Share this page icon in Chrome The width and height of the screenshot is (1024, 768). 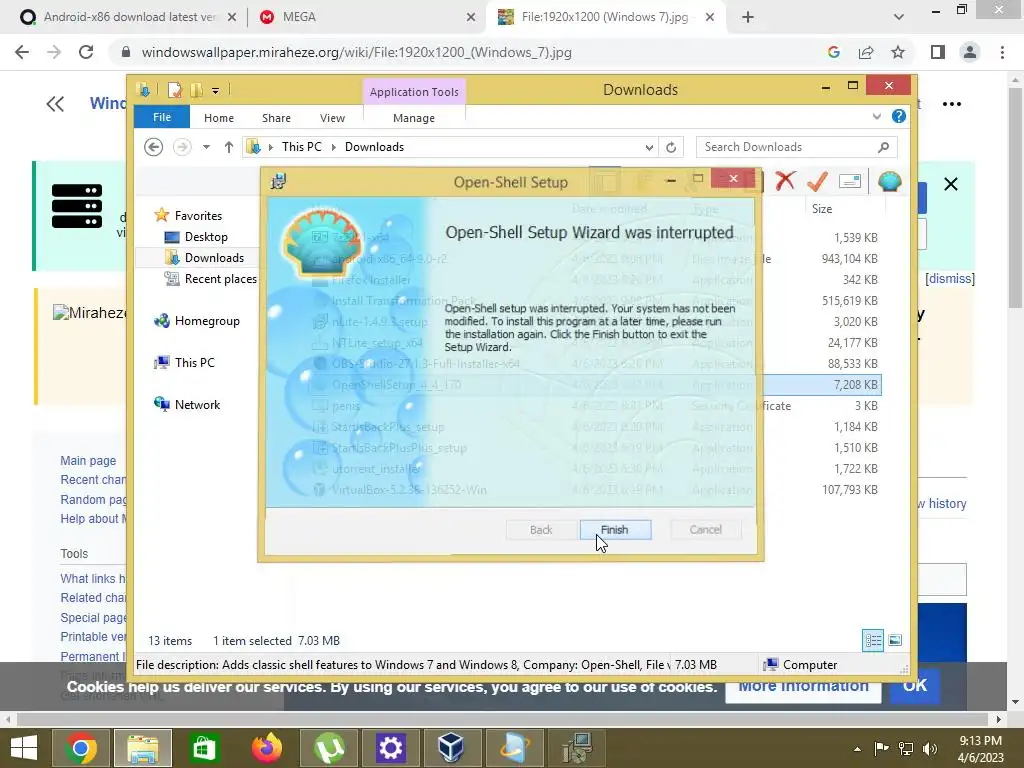point(866,52)
